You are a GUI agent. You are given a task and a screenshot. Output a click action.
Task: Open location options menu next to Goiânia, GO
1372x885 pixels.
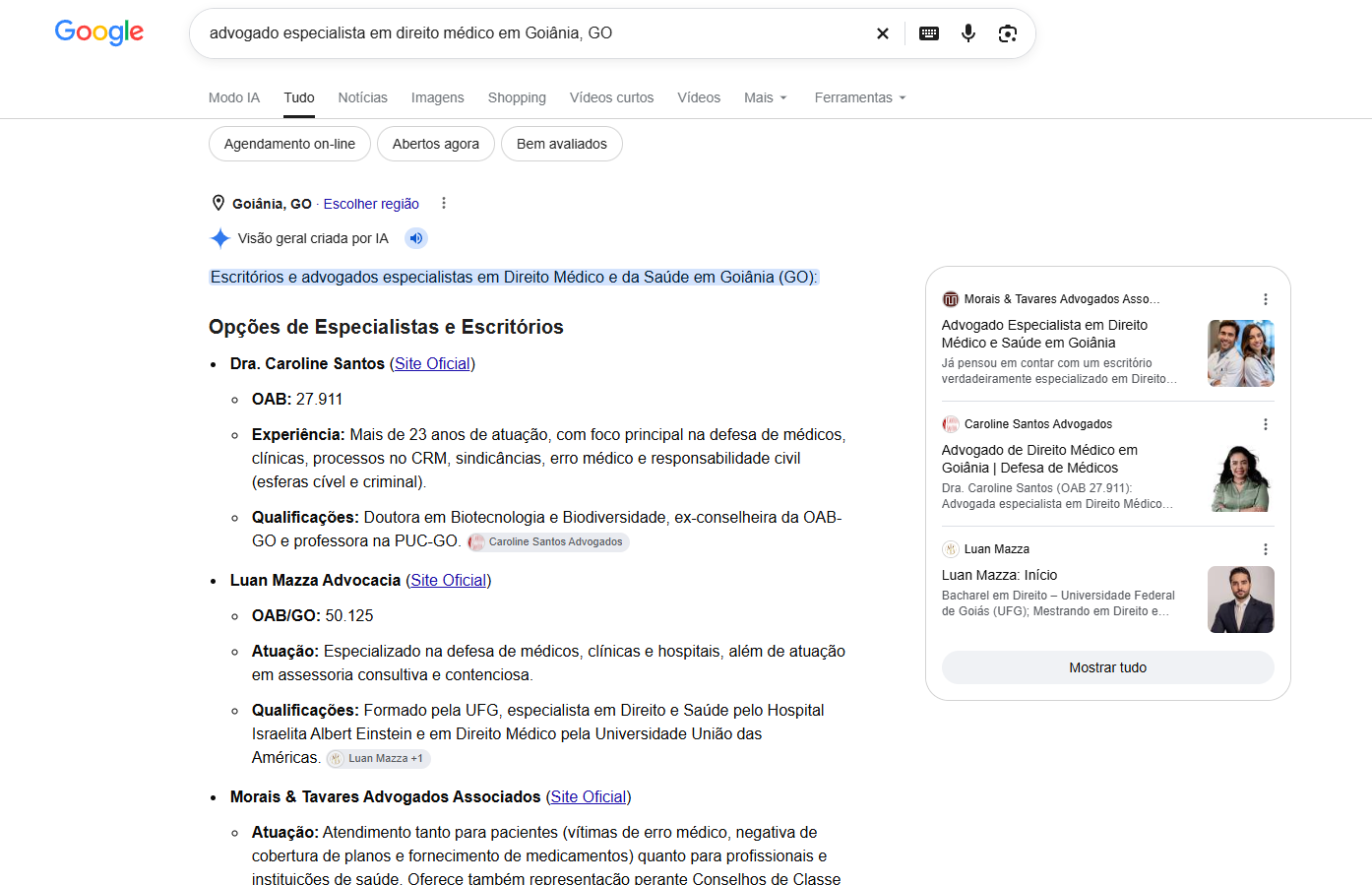(444, 203)
